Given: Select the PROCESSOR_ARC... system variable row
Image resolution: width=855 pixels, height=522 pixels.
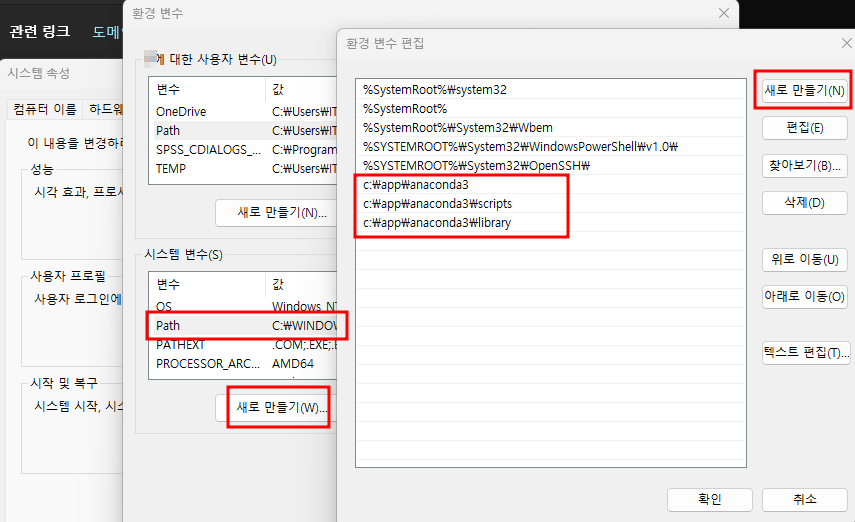Looking at the screenshot, I should coord(243,364).
